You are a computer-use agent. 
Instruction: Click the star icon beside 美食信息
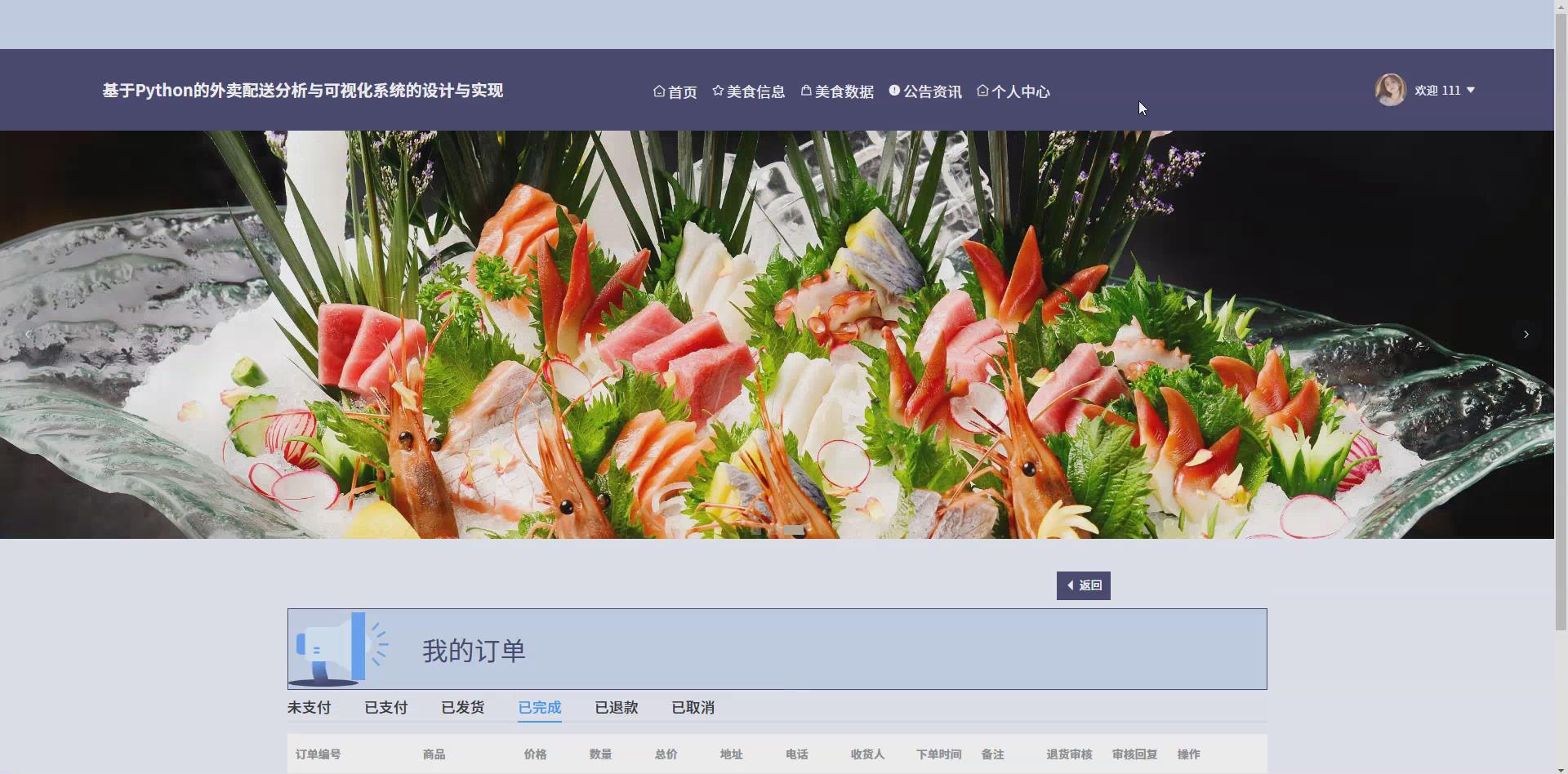[x=718, y=91]
